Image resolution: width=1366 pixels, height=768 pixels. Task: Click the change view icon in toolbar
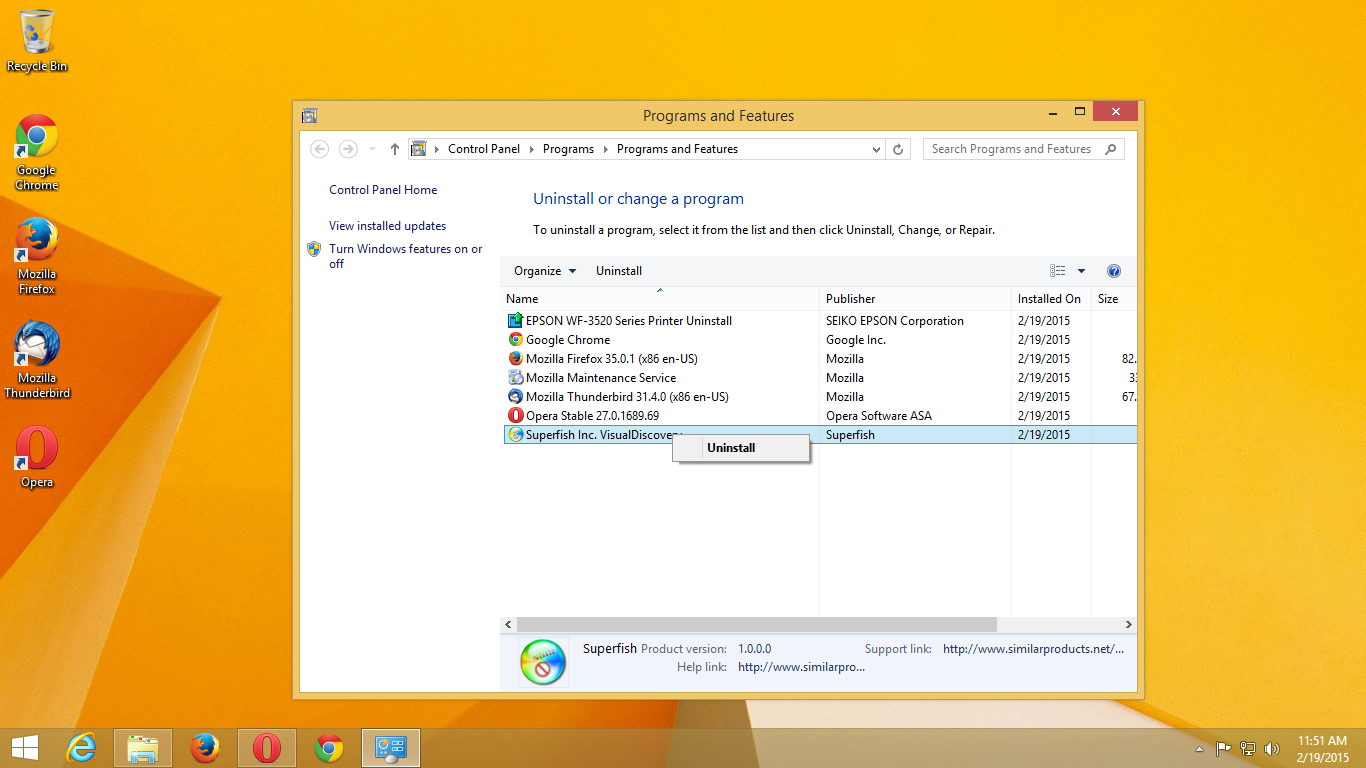(x=1058, y=271)
